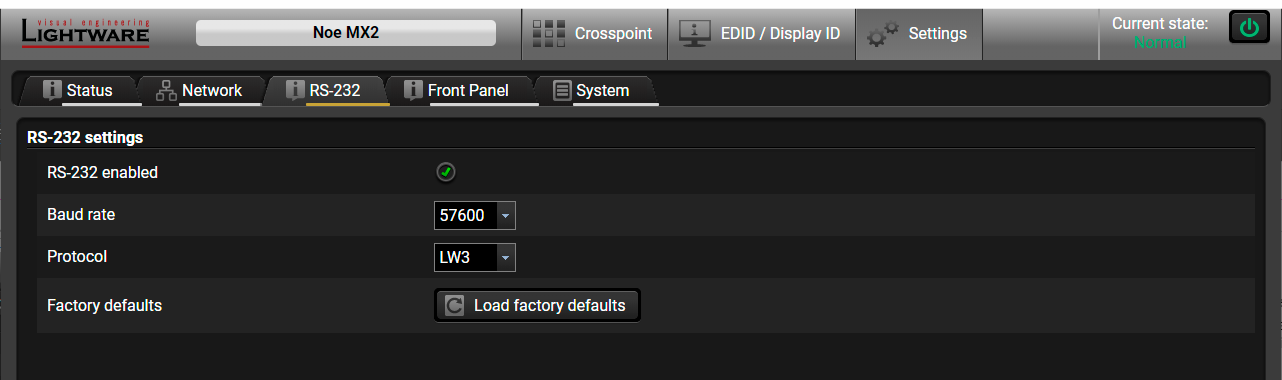The width and height of the screenshot is (1282, 380).
Task: Click the Noe MX2 device name field
Action: point(346,32)
